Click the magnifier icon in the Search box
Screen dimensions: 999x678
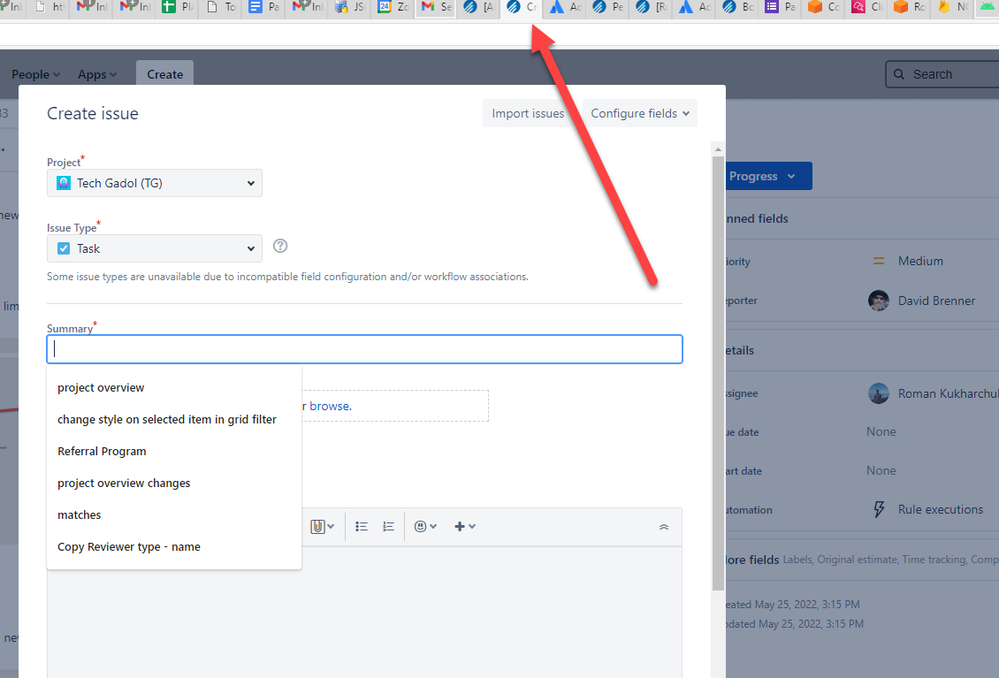(899, 75)
